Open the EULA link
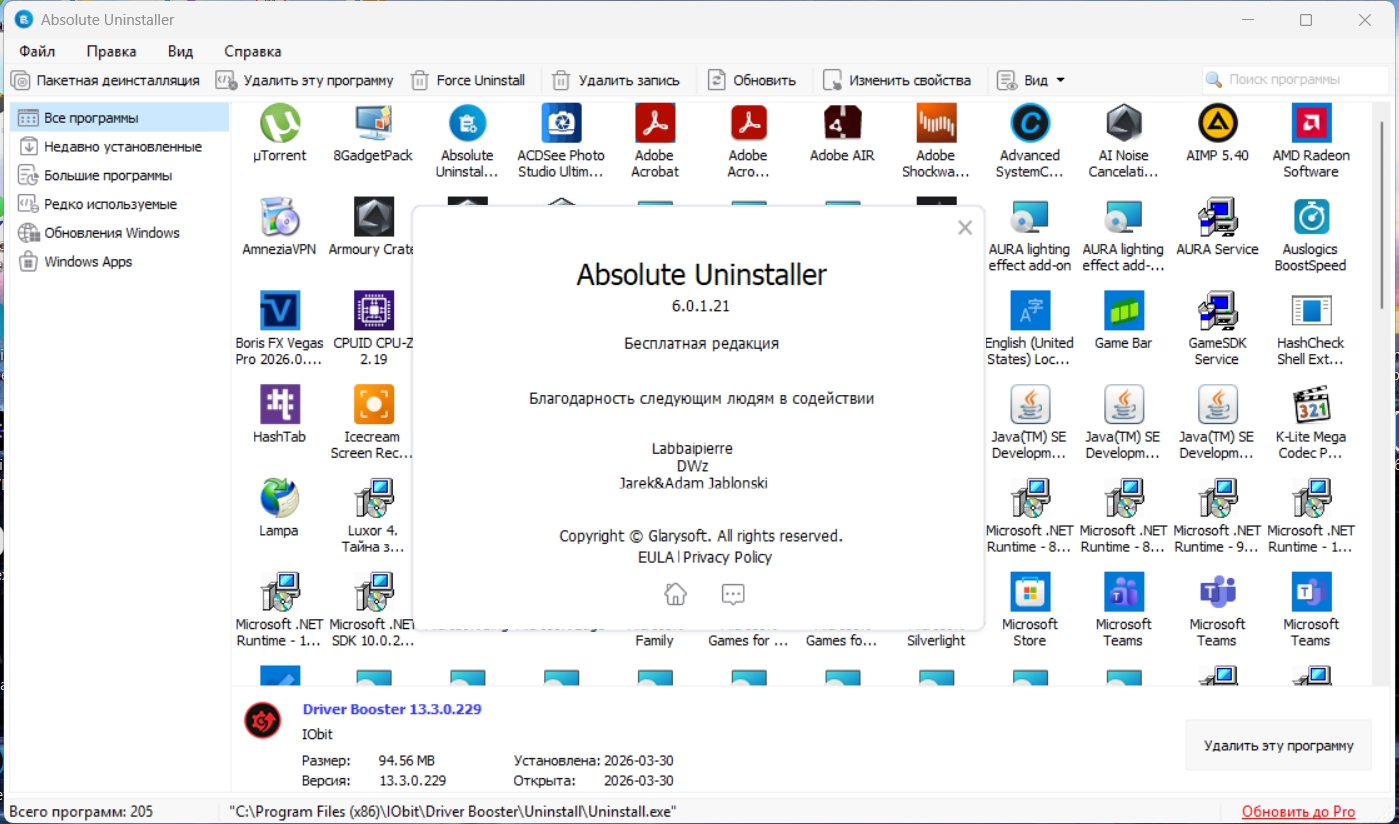 click(656, 557)
